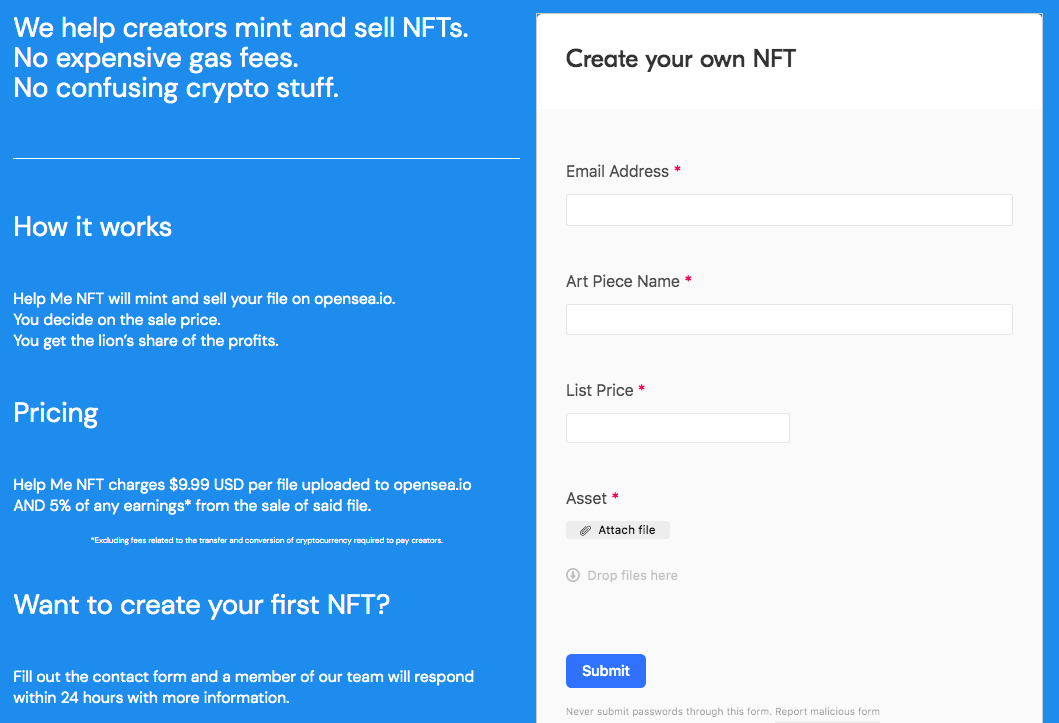1059x723 pixels.
Task: Click the cryptocurrency fees disclaimer fine print
Action: [x=266, y=540]
